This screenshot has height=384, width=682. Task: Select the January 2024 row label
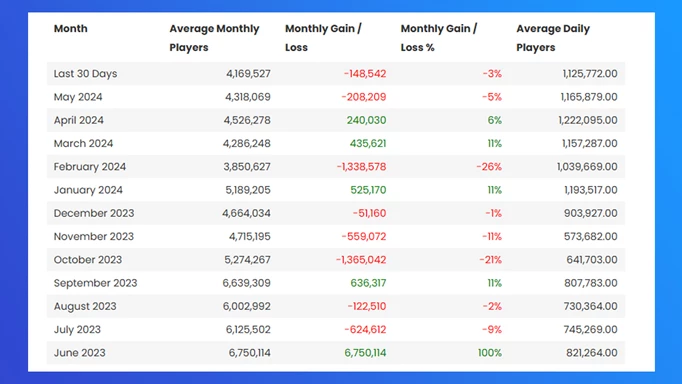pos(88,190)
